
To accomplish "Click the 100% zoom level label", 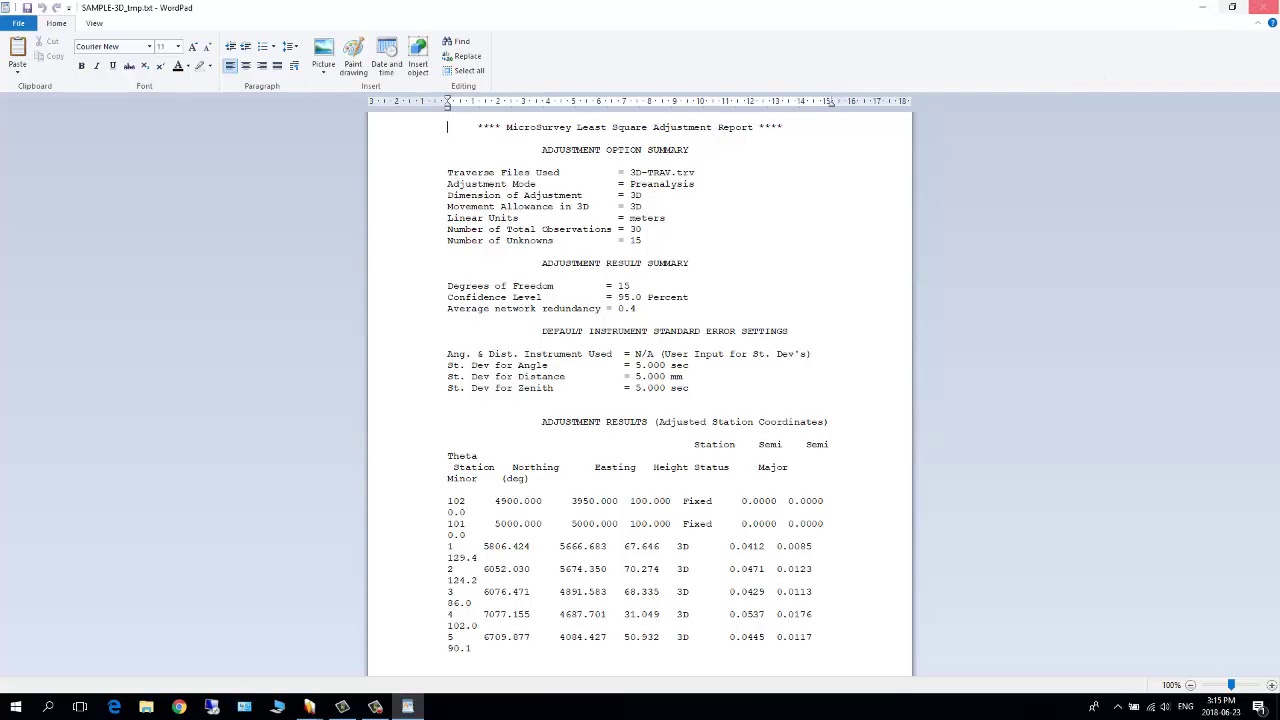I will point(1171,685).
